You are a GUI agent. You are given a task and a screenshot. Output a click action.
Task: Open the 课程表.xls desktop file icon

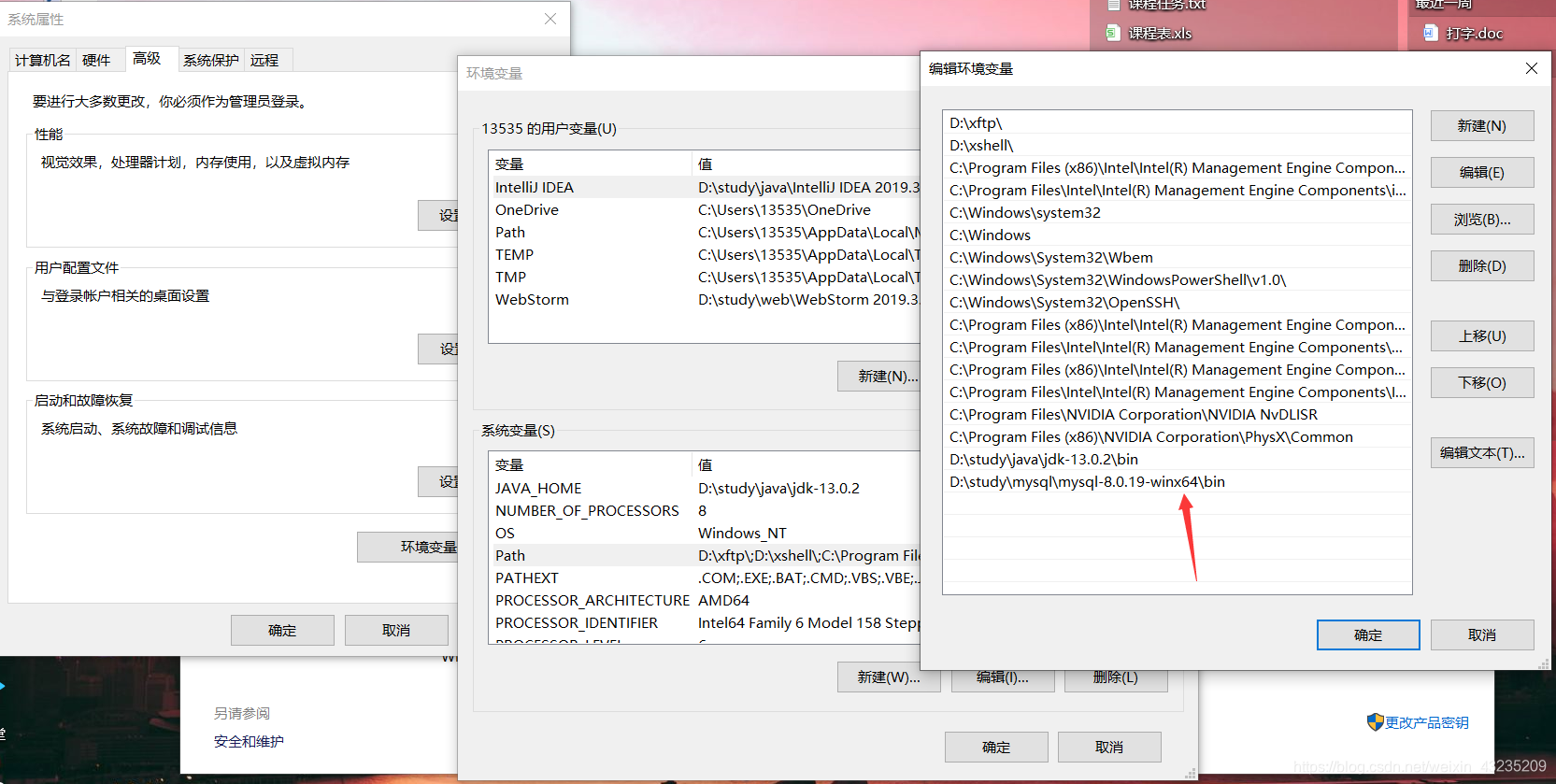click(1113, 33)
